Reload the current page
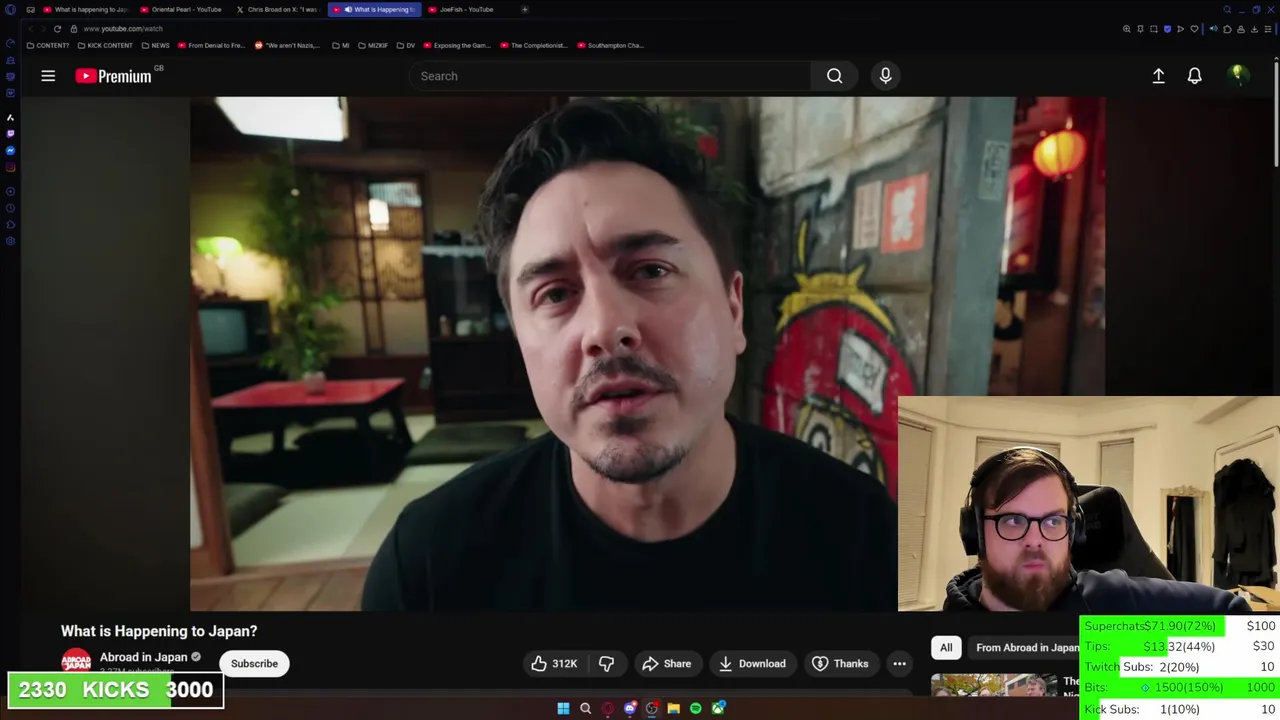The width and height of the screenshot is (1280, 720). (57, 28)
